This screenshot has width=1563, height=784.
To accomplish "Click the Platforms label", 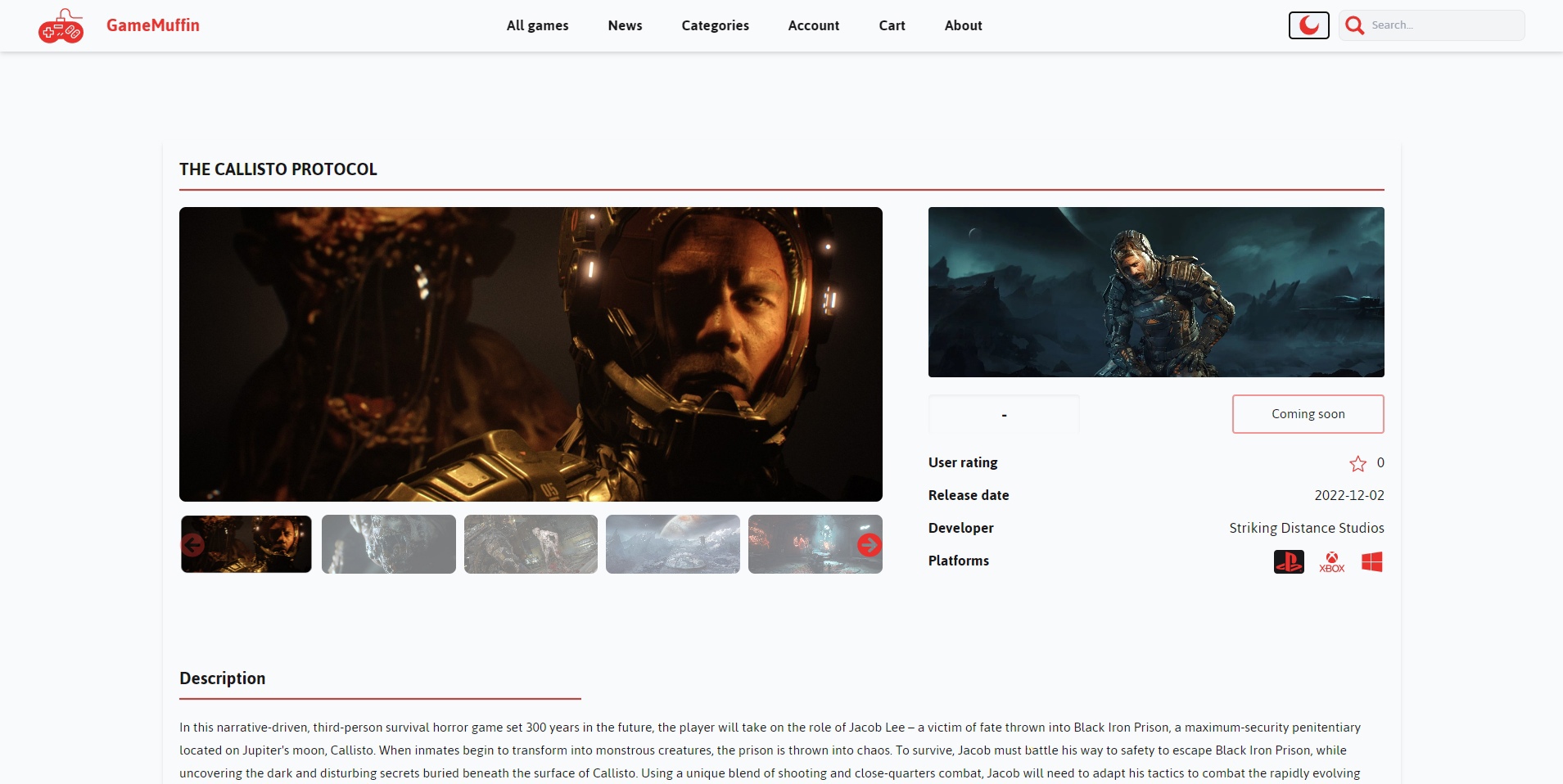I will tap(959, 561).
